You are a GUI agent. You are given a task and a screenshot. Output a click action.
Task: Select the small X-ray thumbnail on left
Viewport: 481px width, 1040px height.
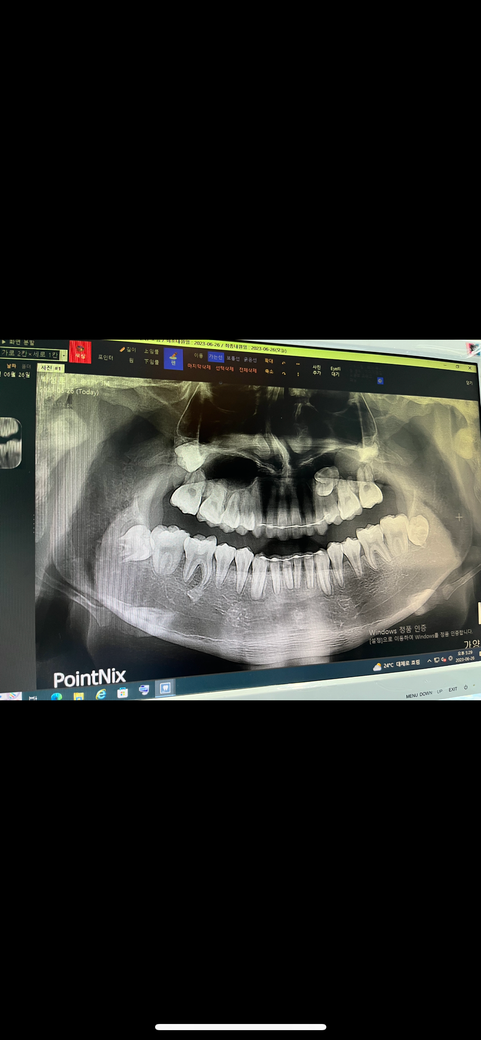click(11, 443)
